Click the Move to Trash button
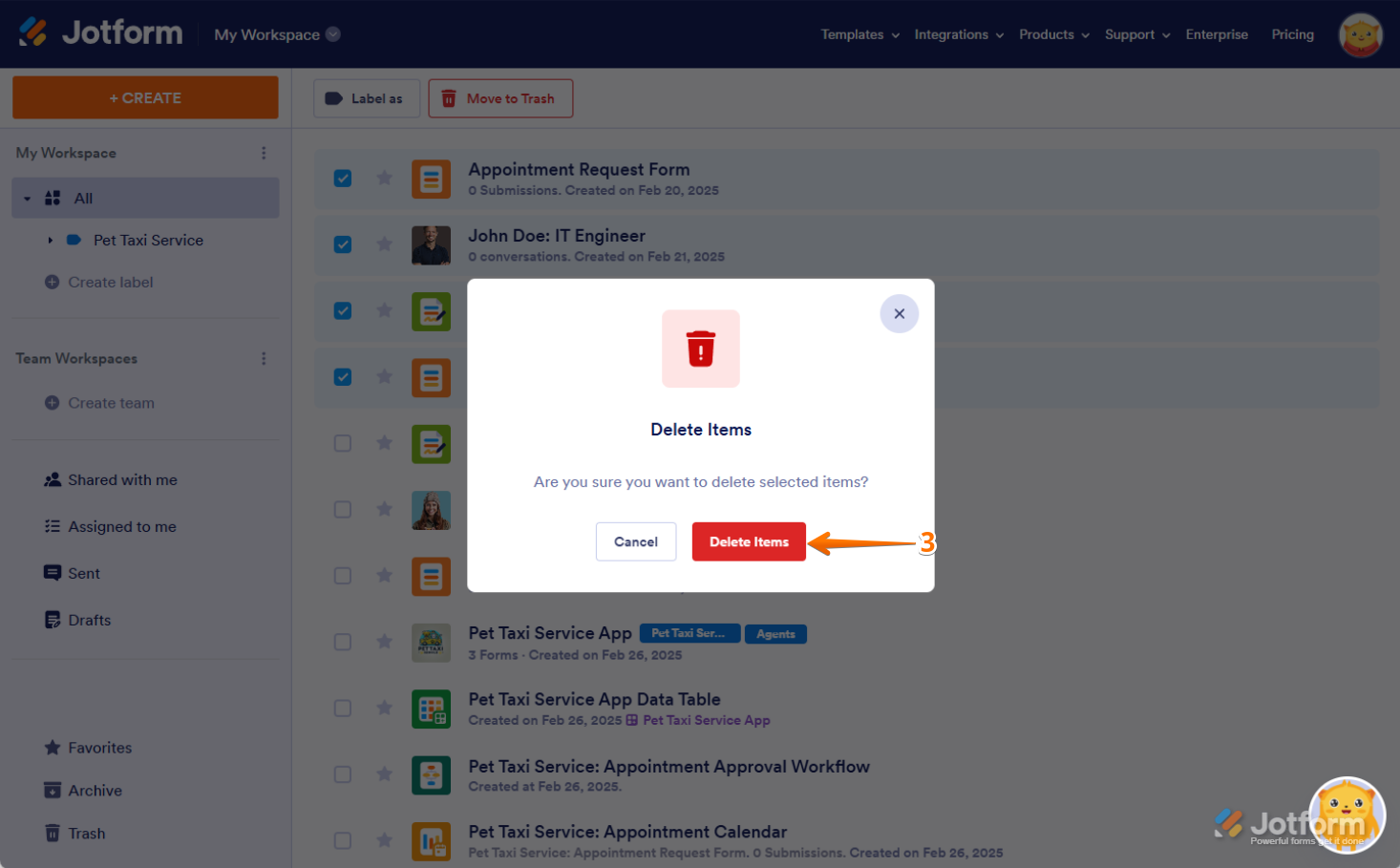Image resolution: width=1400 pixels, height=868 pixels. click(500, 98)
